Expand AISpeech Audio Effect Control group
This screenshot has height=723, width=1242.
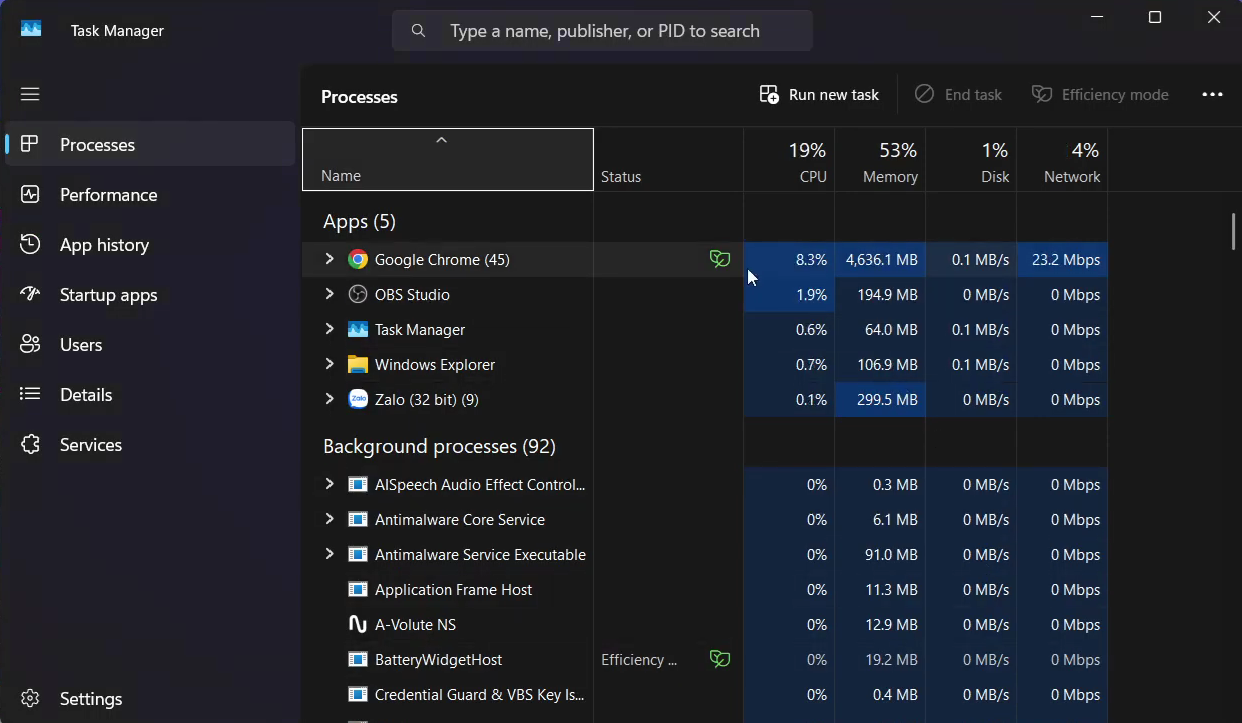coord(329,484)
